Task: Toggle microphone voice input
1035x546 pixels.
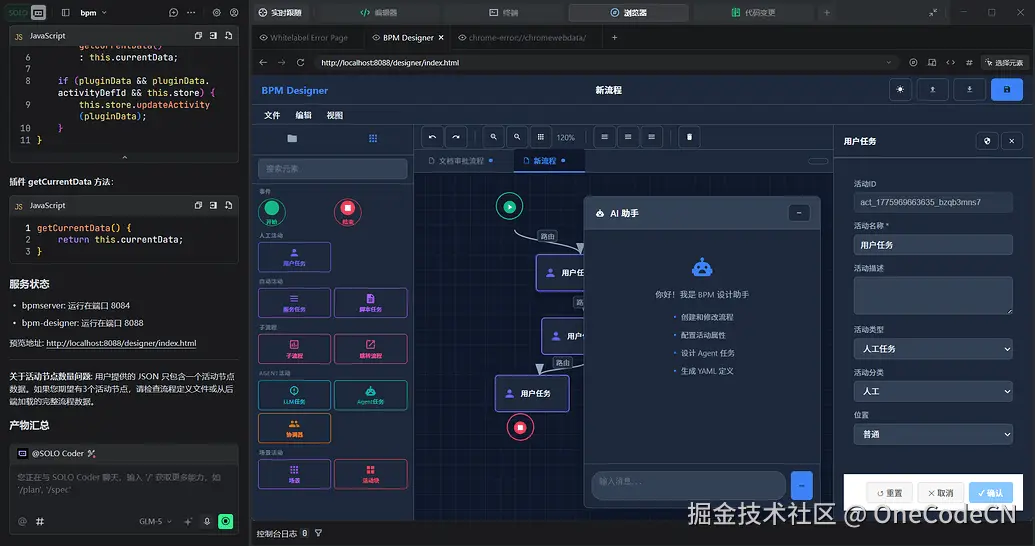Action: [x=207, y=522]
